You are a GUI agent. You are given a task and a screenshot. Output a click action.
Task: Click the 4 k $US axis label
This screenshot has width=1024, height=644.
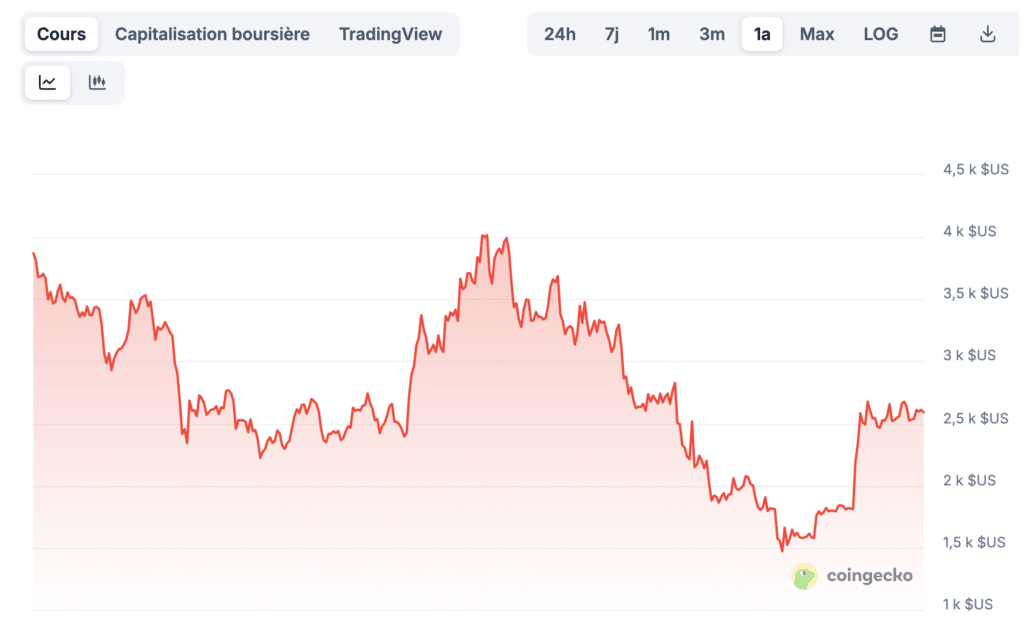coord(970,231)
